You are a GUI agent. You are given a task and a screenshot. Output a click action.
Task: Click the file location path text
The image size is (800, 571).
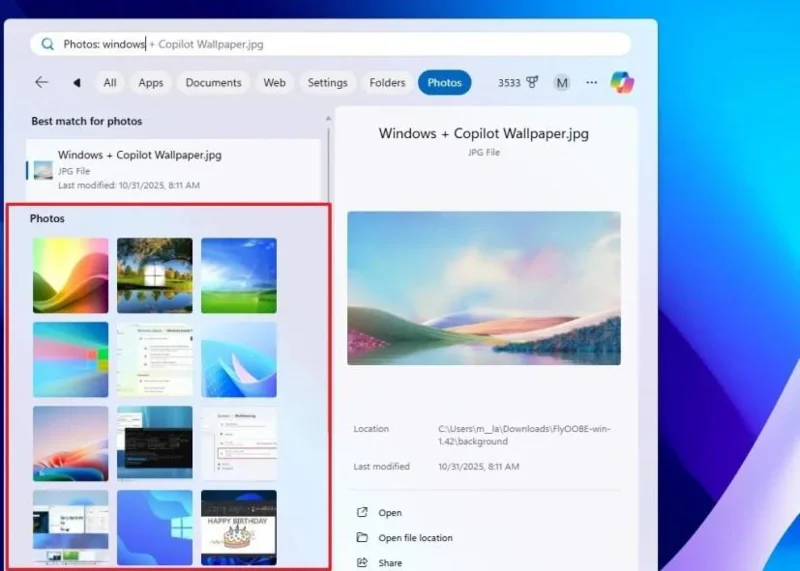click(x=524, y=435)
